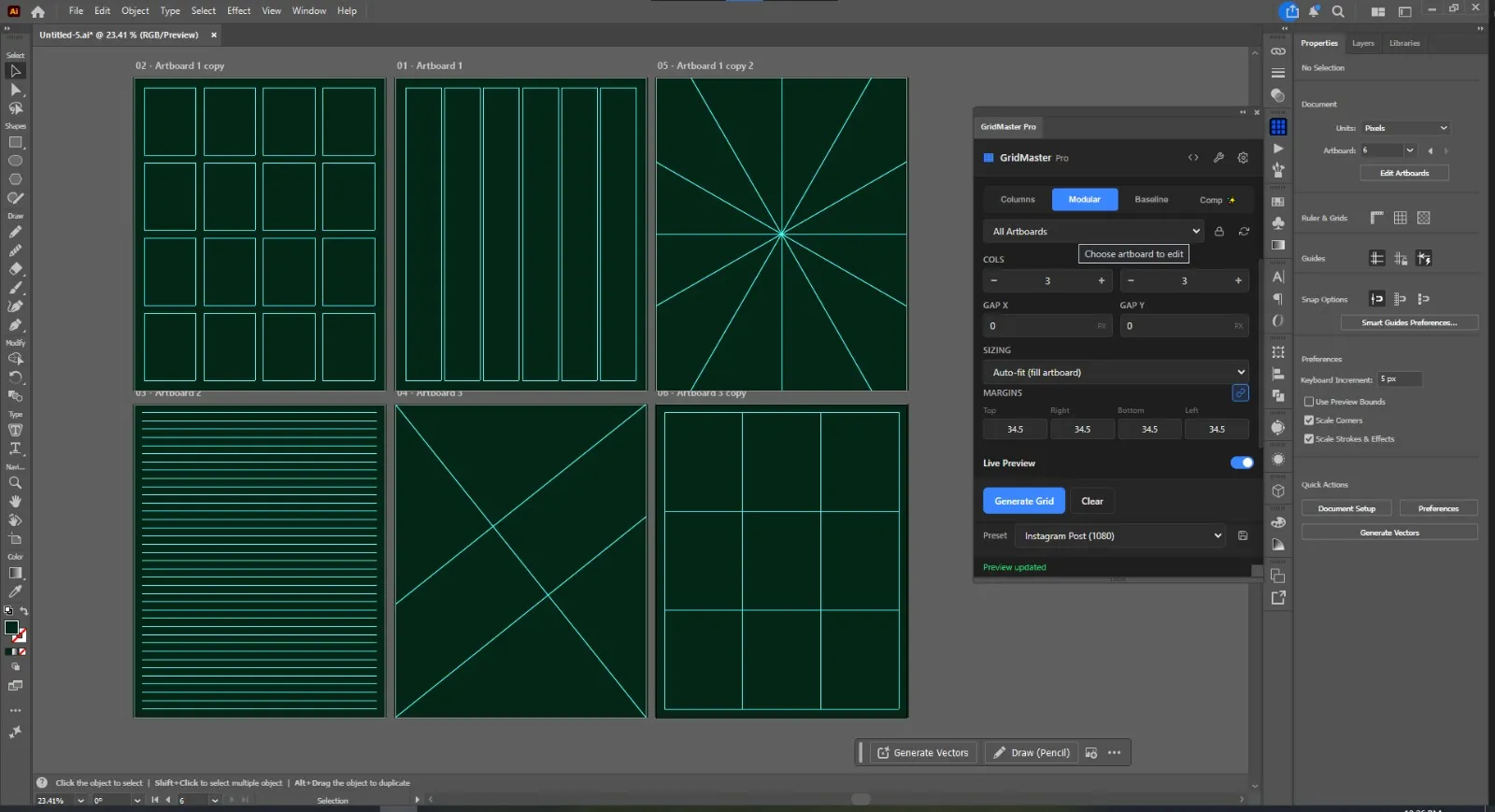Select the Paintbrush tool

(15, 288)
